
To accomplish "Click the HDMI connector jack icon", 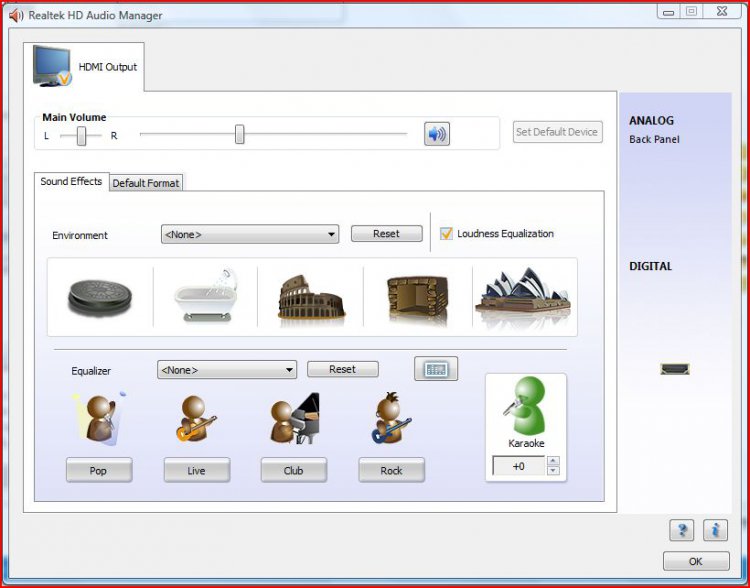I will [675, 368].
